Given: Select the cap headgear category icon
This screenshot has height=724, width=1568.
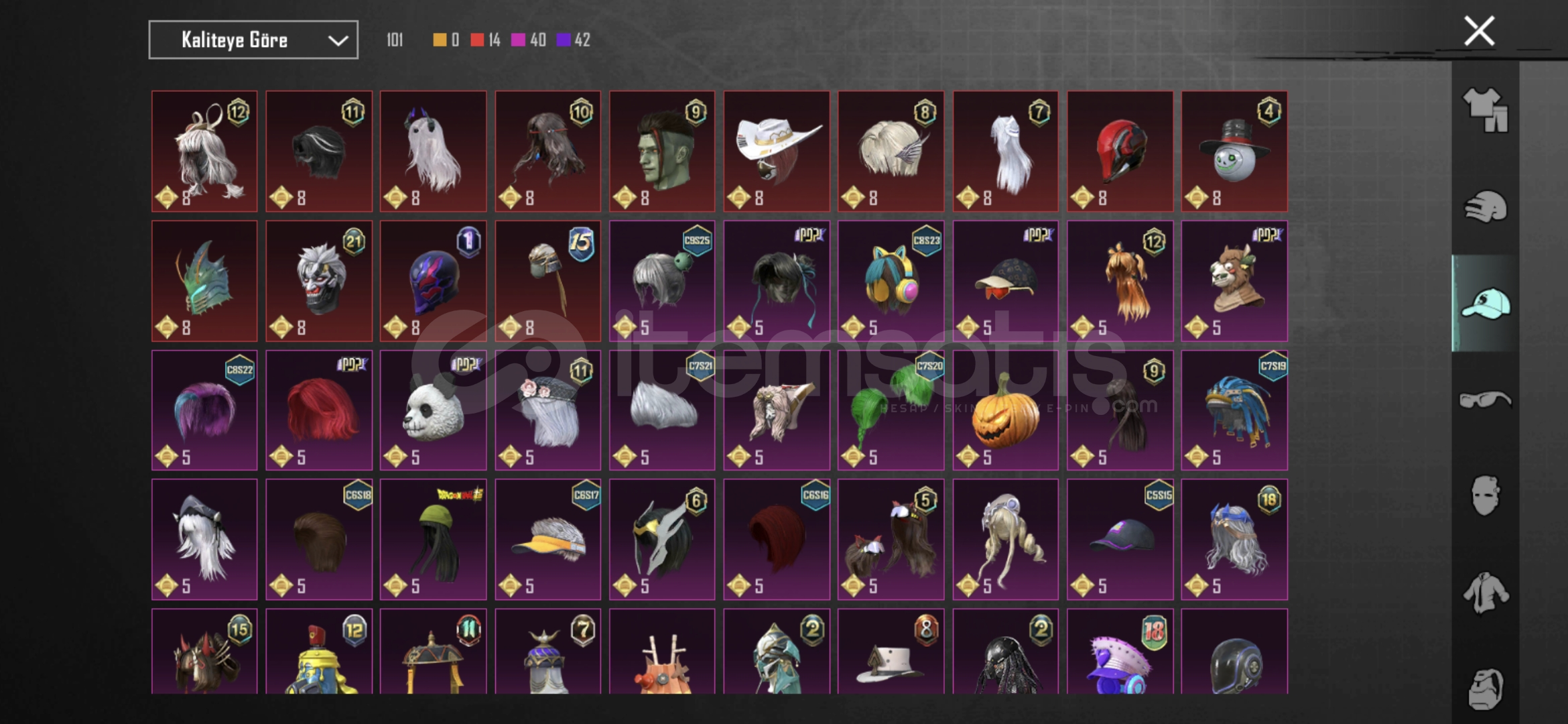Looking at the screenshot, I should [1485, 304].
